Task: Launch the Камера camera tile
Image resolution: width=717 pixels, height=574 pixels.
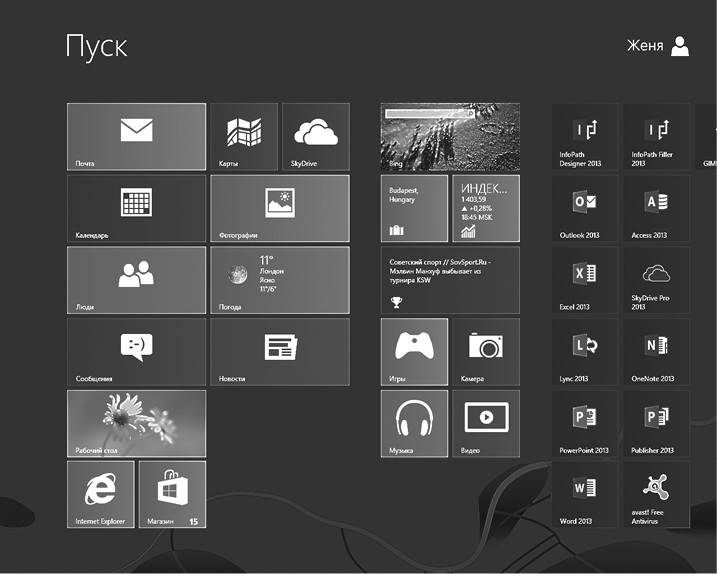Action: pos(486,352)
